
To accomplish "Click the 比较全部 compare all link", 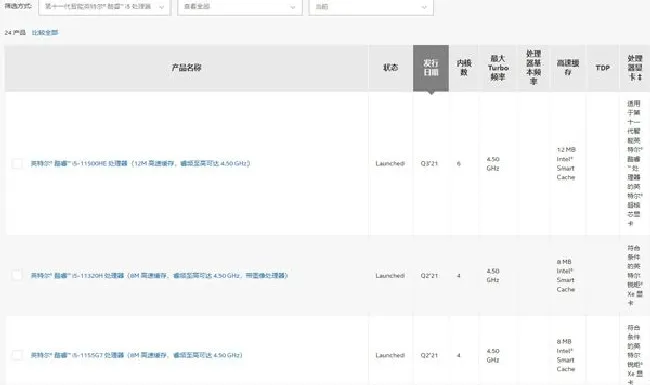I will pos(45,32).
